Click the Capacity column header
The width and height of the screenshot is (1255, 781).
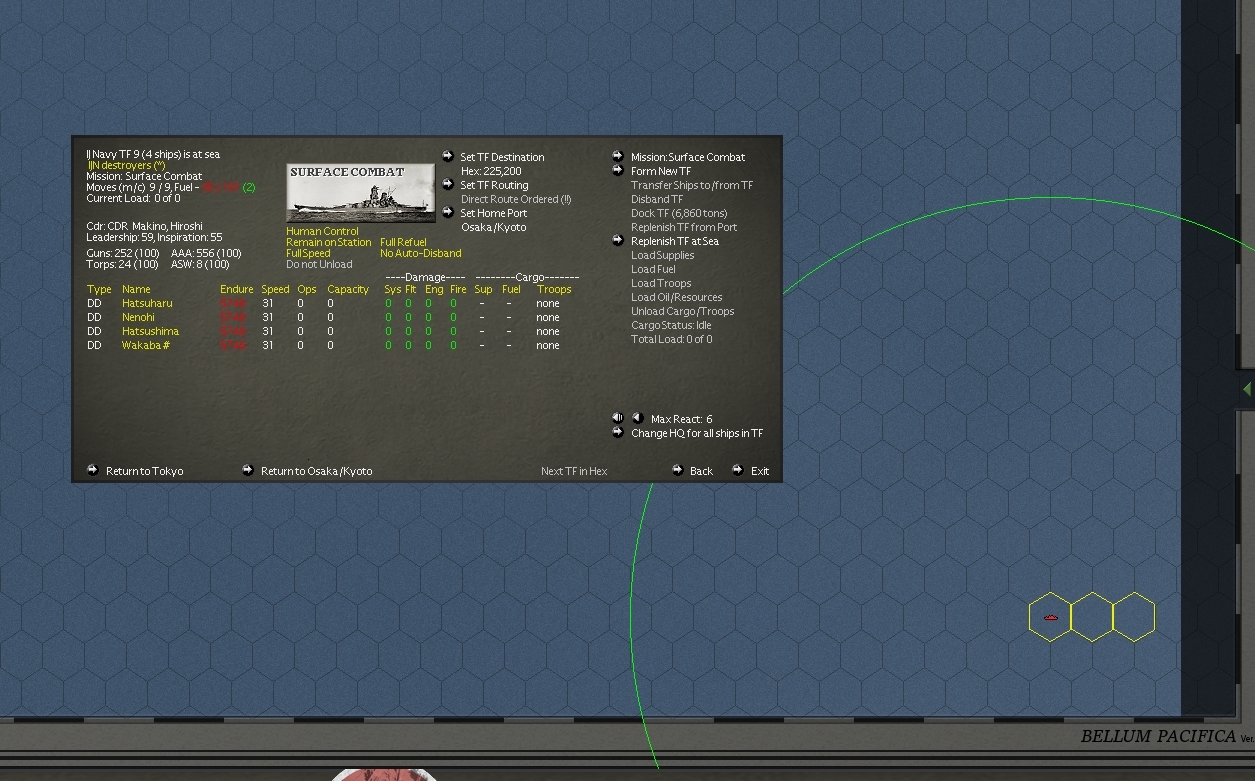[x=348, y=289]
